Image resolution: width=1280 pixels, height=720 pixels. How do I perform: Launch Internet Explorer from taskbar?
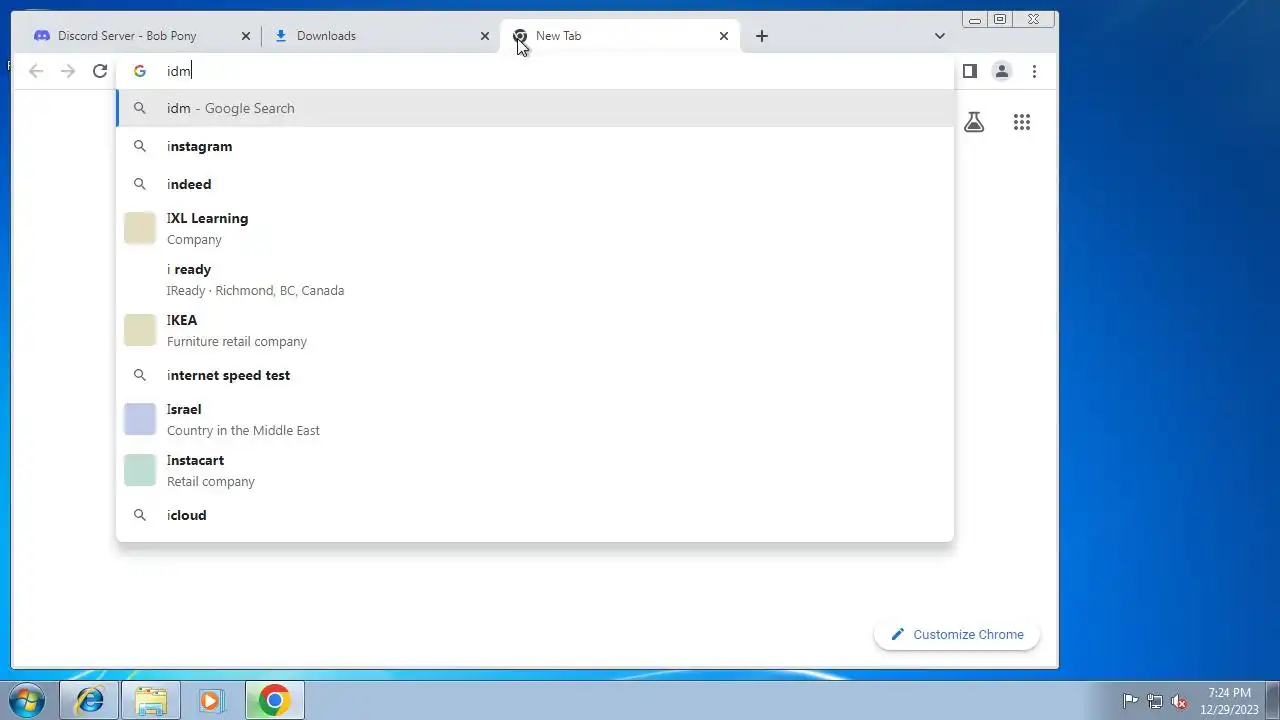[90, 700]
